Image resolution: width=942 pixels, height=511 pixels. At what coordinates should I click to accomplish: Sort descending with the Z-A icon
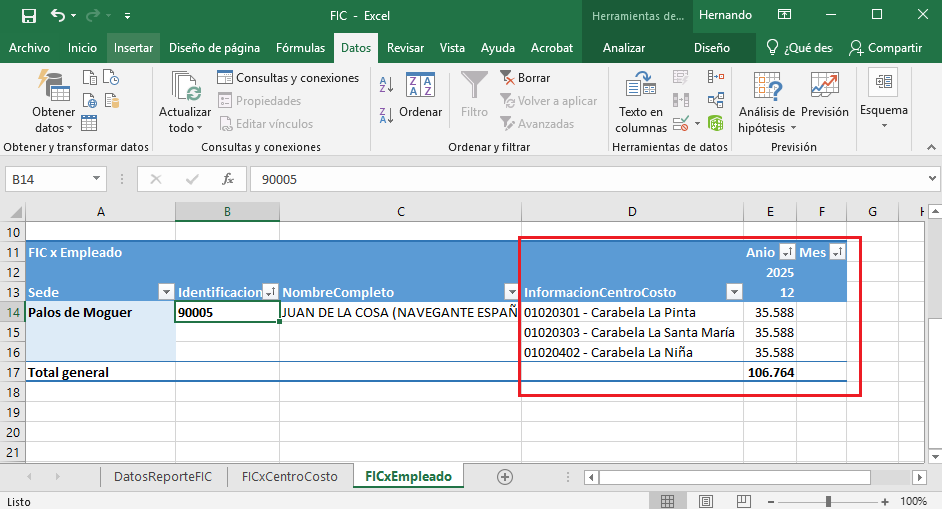(x=386, y=112)
